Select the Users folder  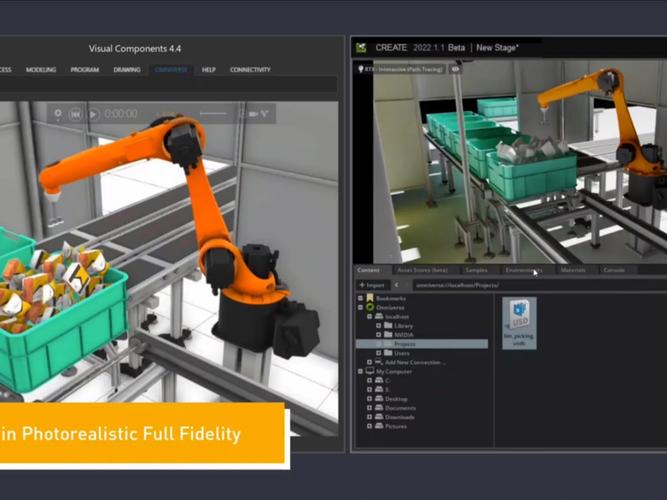(x=396, y=353)
